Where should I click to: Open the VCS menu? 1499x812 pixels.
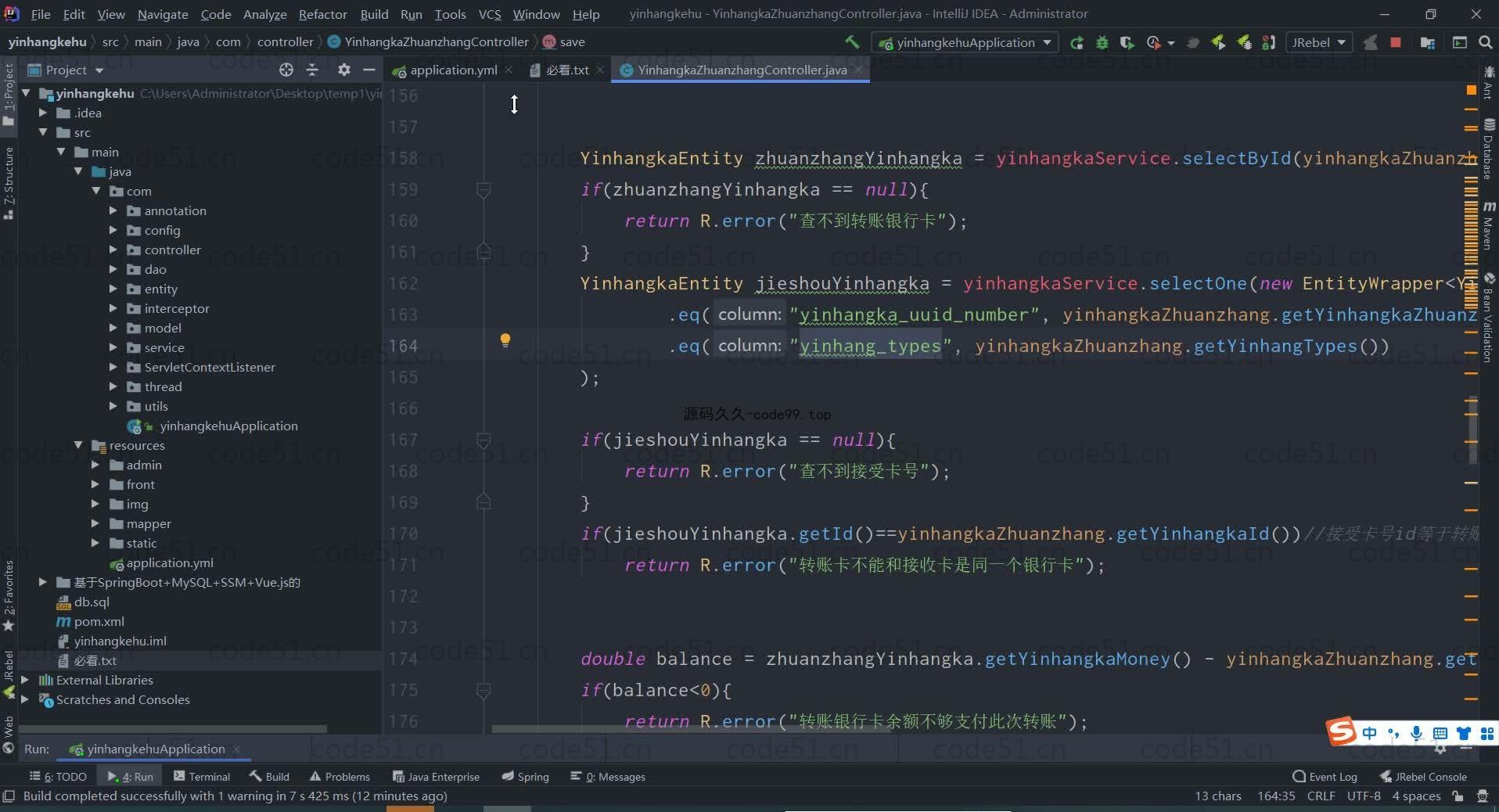pyautogui.click(x=490, y=14)
